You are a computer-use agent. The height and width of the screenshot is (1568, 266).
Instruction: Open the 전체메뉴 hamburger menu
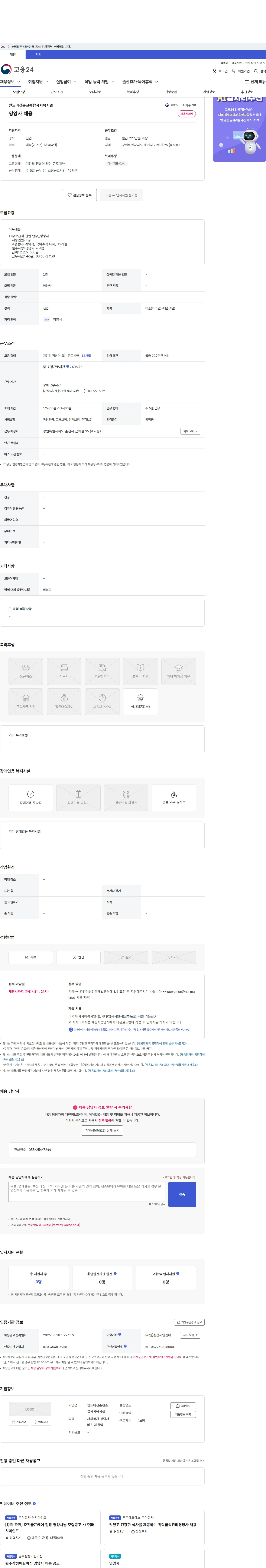255,81
